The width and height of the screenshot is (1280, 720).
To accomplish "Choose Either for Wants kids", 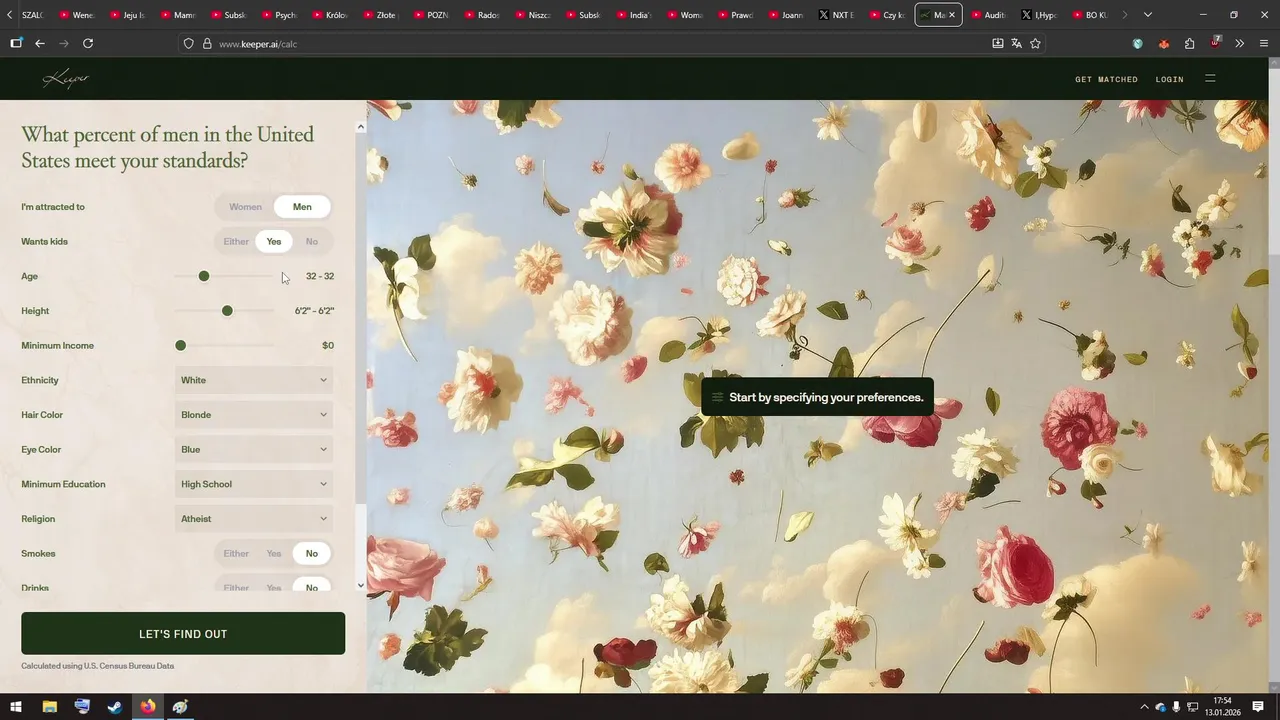I will point(236,241).
